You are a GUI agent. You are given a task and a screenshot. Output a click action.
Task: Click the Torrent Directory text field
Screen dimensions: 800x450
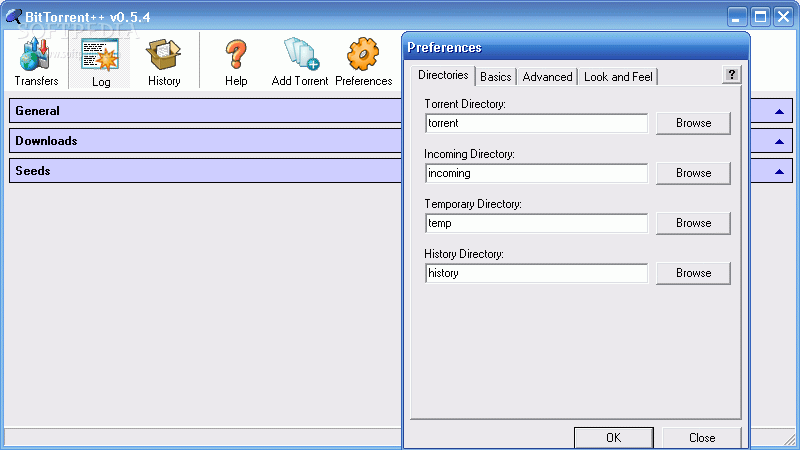536,123
